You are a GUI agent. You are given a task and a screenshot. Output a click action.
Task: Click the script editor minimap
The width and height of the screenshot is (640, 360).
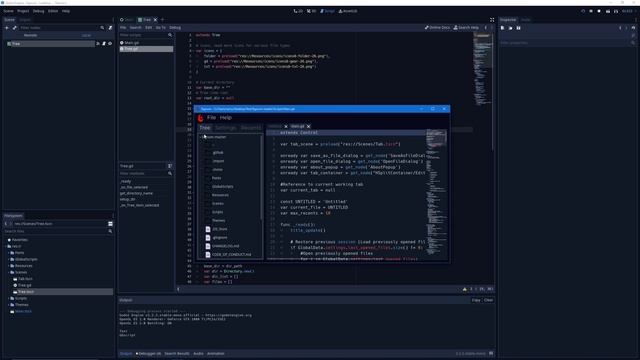[482, 69]
